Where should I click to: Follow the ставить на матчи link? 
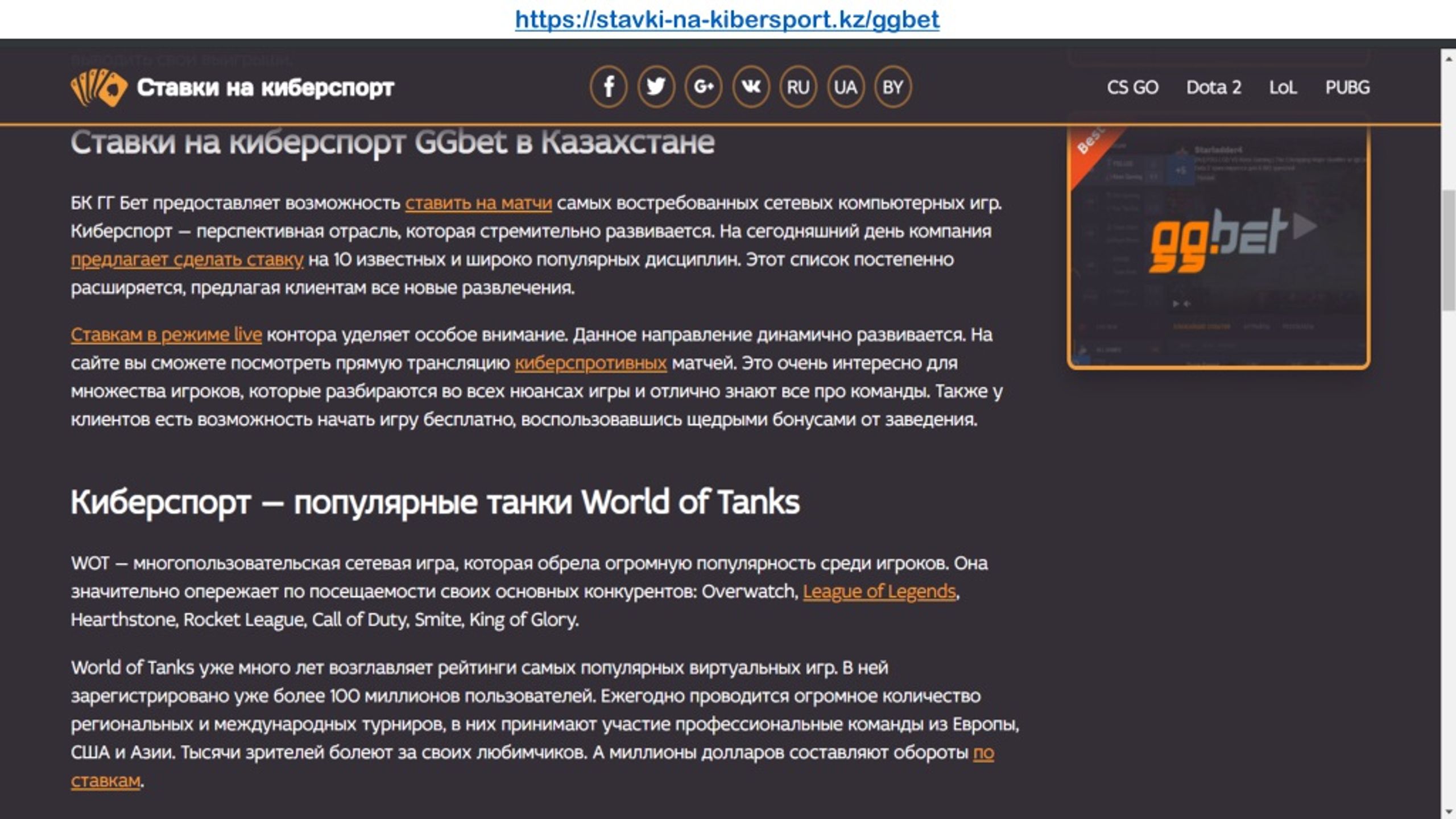point(478,203)
